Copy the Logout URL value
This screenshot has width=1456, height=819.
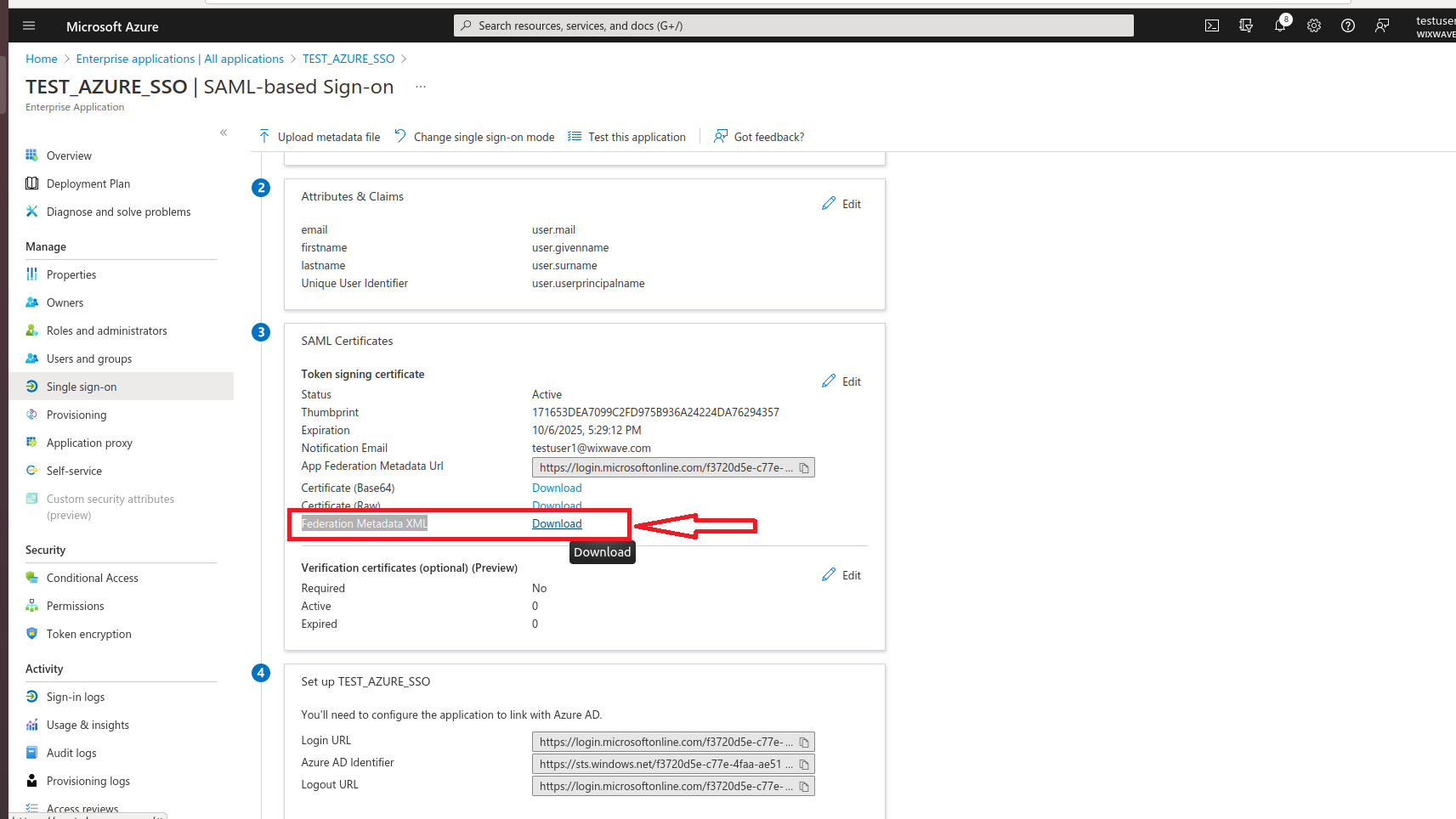coord(804,787)
